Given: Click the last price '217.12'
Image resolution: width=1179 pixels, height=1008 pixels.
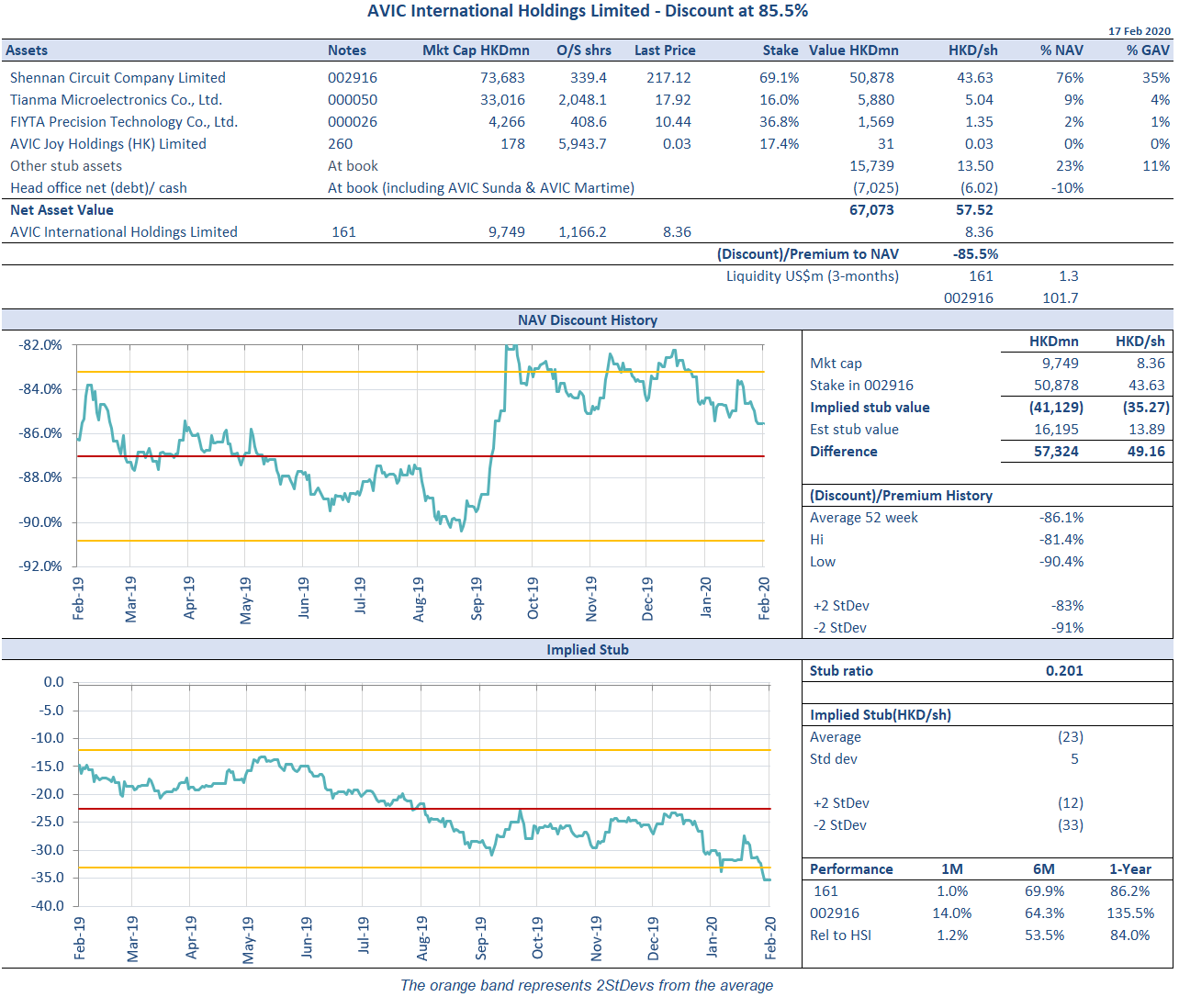Looking at the screenshot, I should point(668,78).
